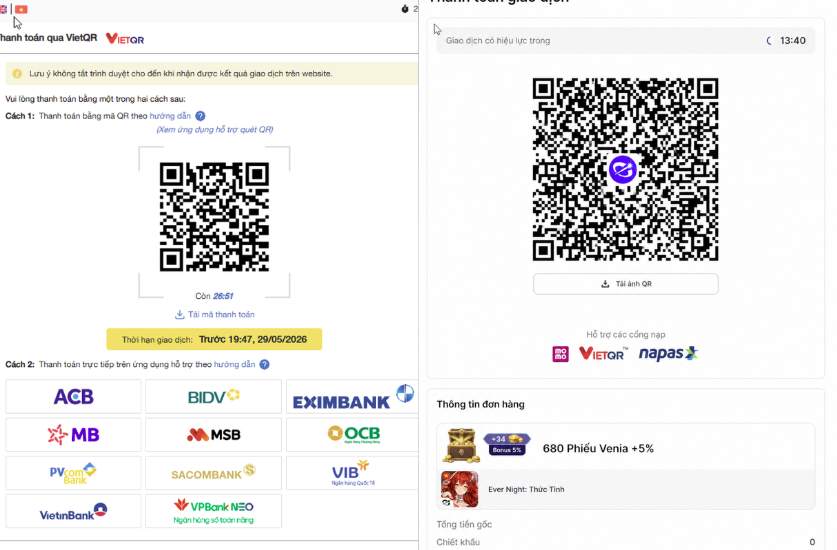
Task: Pick the VIB bank logo
Action: (352, 473)
